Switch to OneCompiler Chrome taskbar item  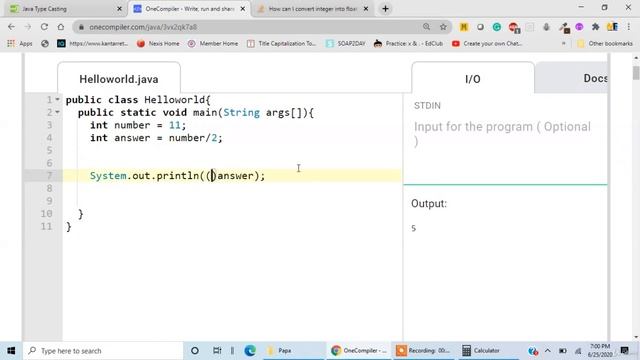click(359, 351)
